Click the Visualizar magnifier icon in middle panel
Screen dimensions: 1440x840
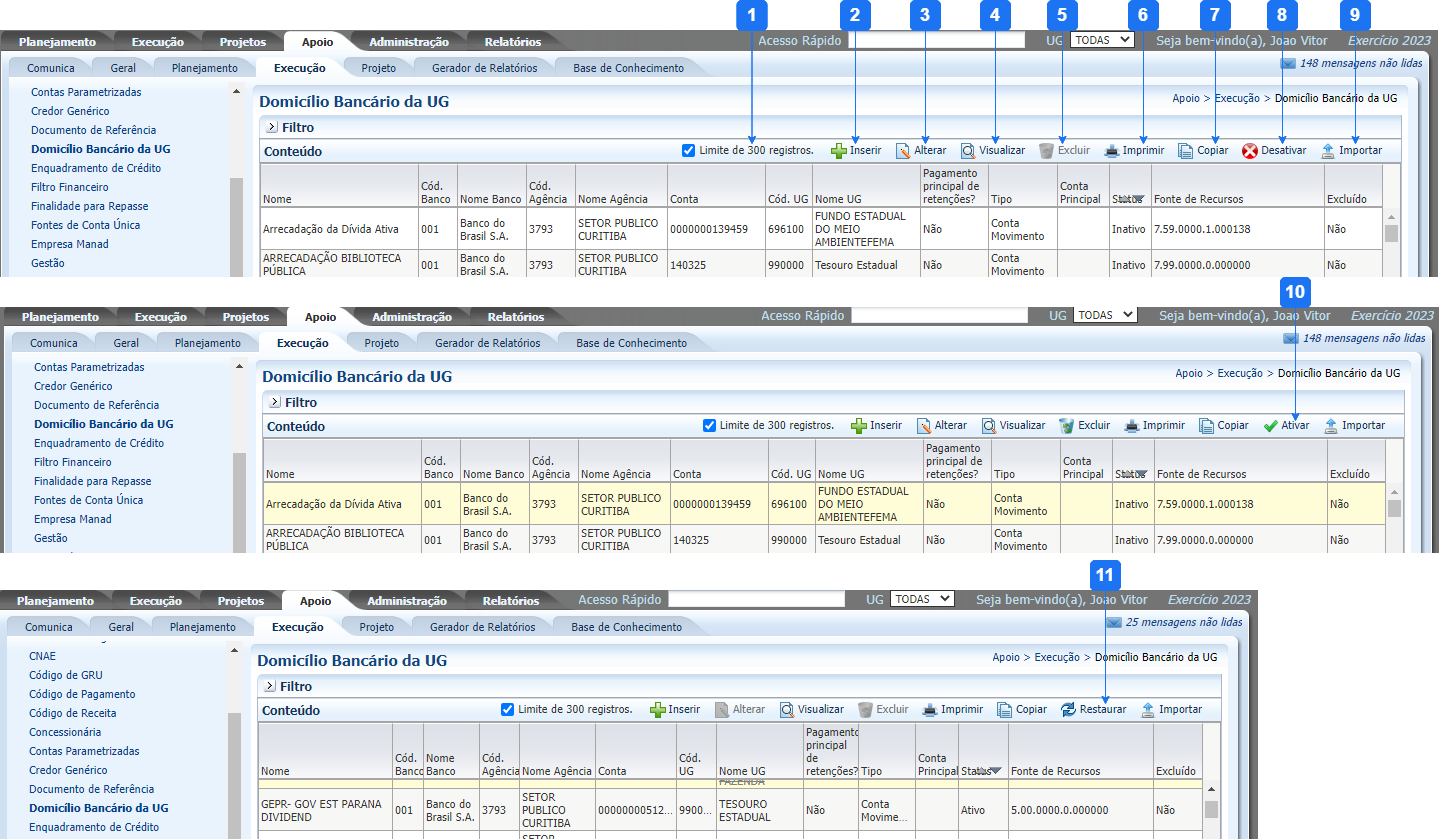989,426
